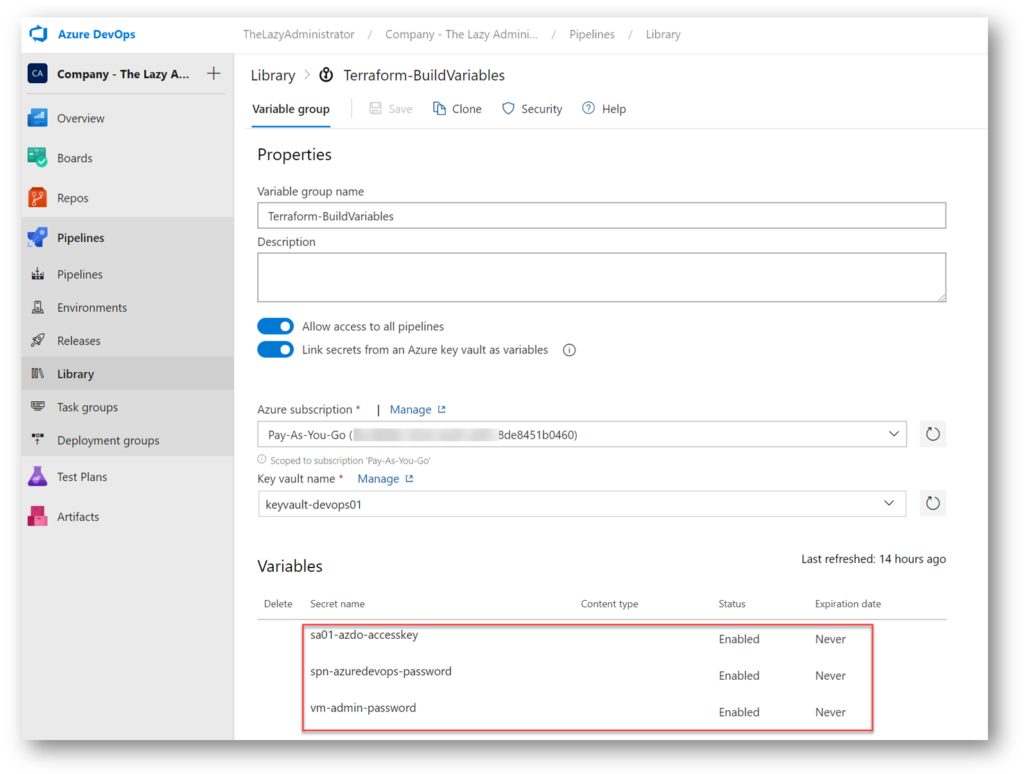Viewport: 1024px width, 774px height.
Task: Click the Test Plans flask icon
Action: 37,476
